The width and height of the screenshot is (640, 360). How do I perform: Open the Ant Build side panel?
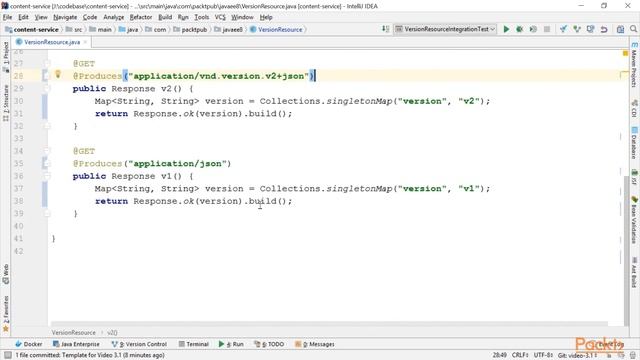coord(634,273)
